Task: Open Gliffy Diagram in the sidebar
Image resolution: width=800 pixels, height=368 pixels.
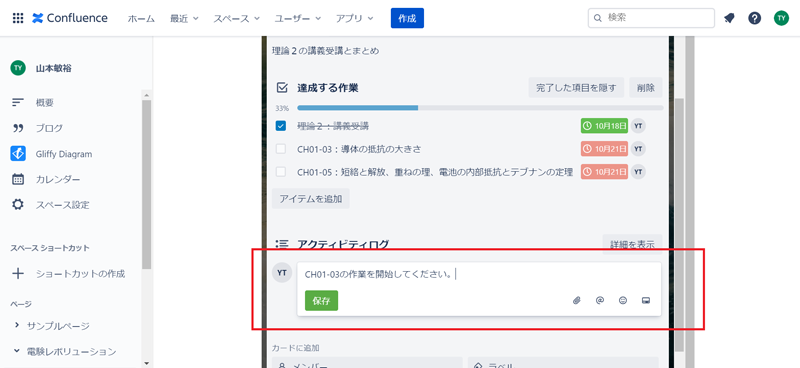Action: [64, 154]
